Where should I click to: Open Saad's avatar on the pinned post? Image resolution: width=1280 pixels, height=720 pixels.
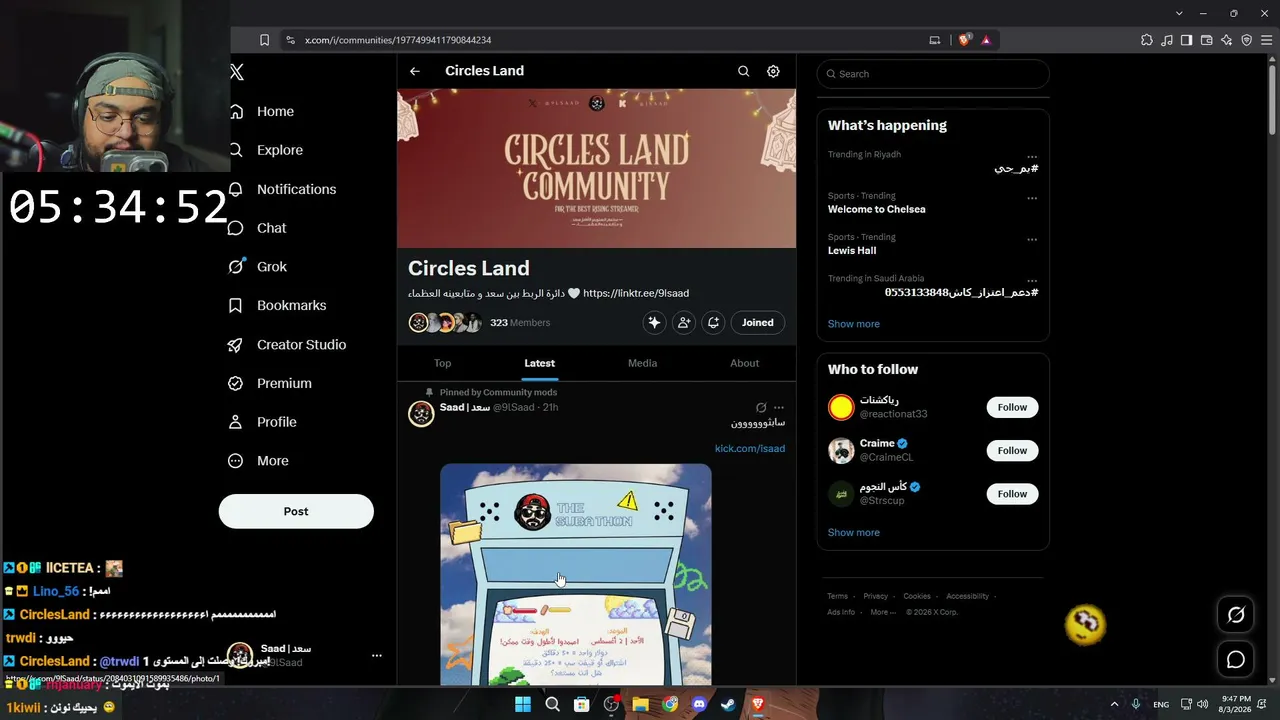click(421, 414)
